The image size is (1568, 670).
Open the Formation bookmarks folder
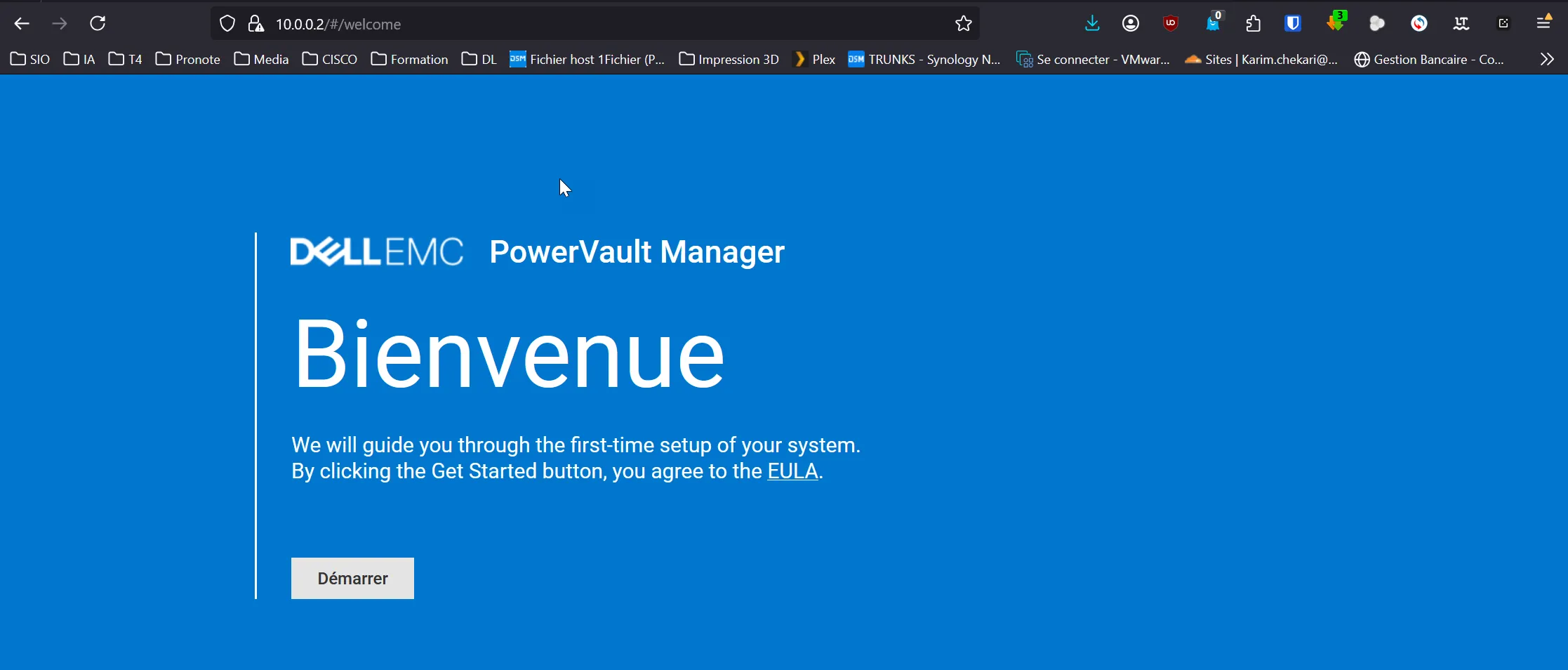[x=410, y=60]
